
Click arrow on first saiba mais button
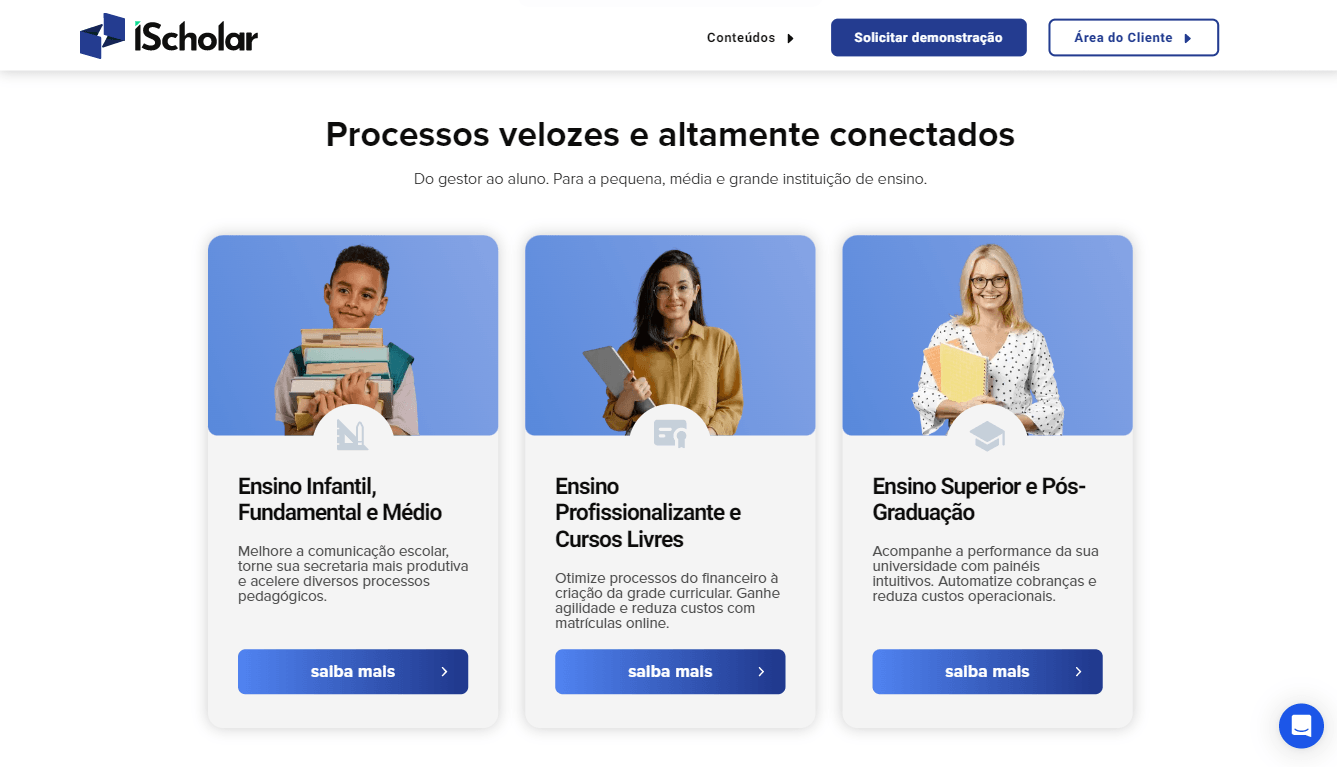444,672
